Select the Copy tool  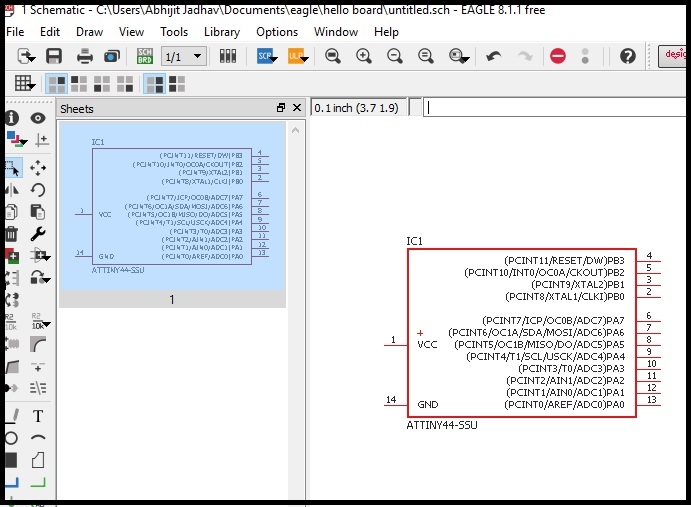[12, 212]
